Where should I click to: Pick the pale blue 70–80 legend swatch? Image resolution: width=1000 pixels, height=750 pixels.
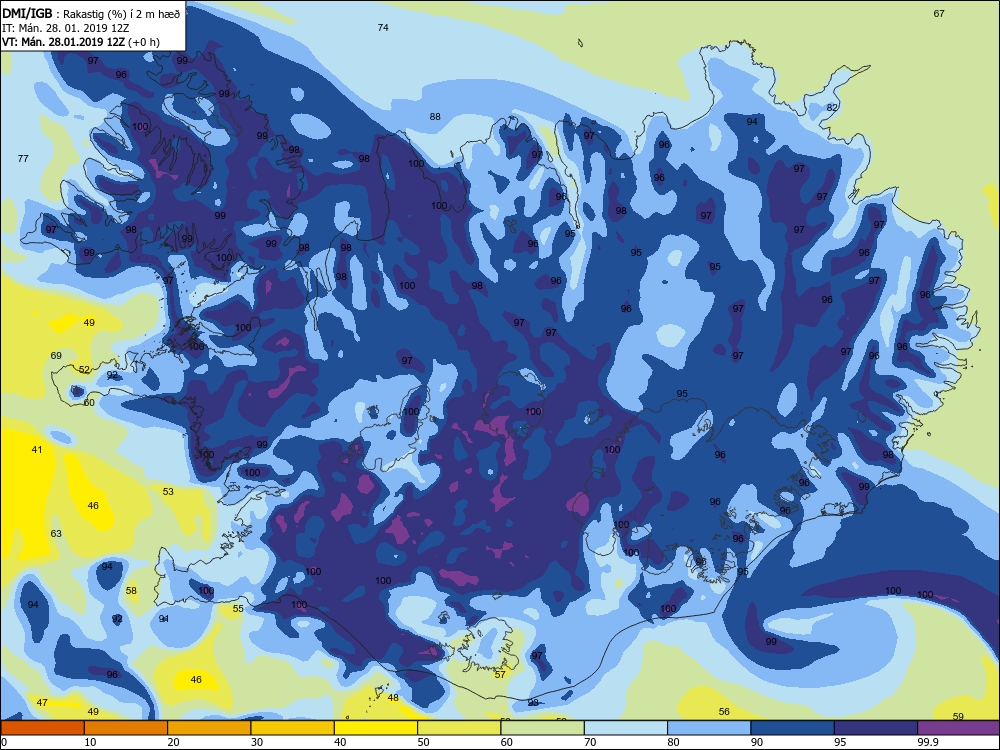click(x=626, y=728)
